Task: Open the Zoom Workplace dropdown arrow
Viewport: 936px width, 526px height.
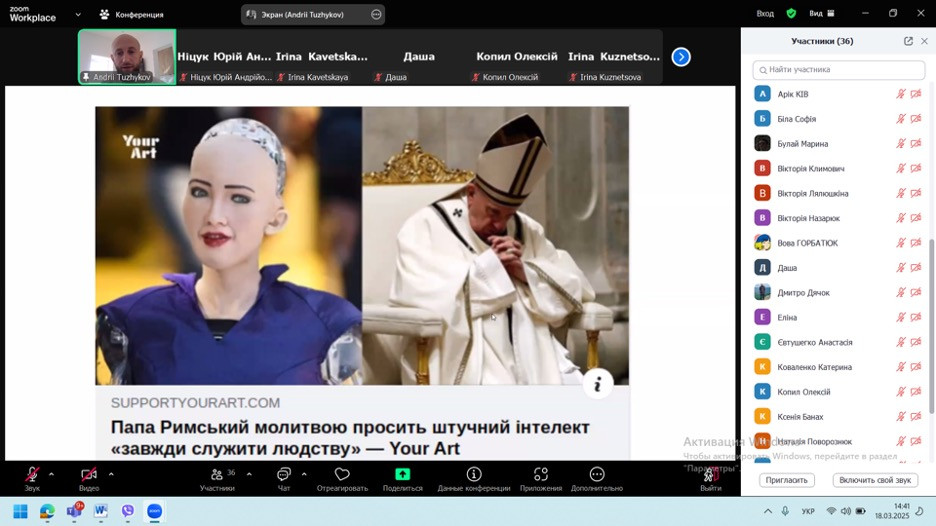Action: (78, 14)
